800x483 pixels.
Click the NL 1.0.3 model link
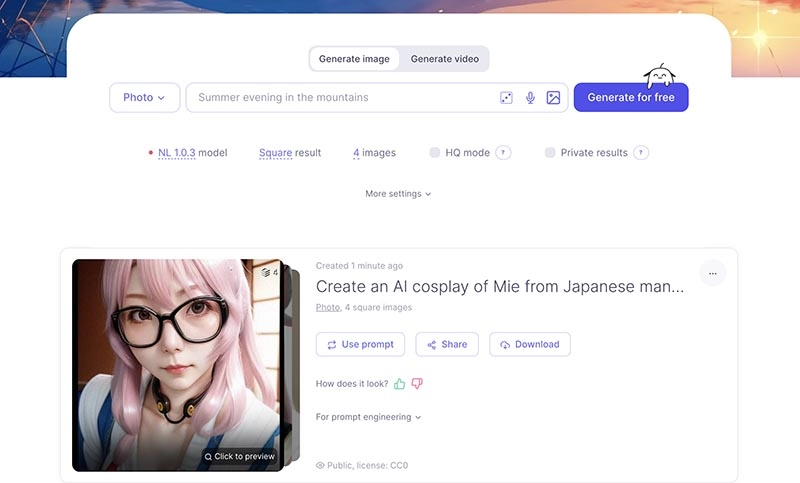tap(176, 153)
